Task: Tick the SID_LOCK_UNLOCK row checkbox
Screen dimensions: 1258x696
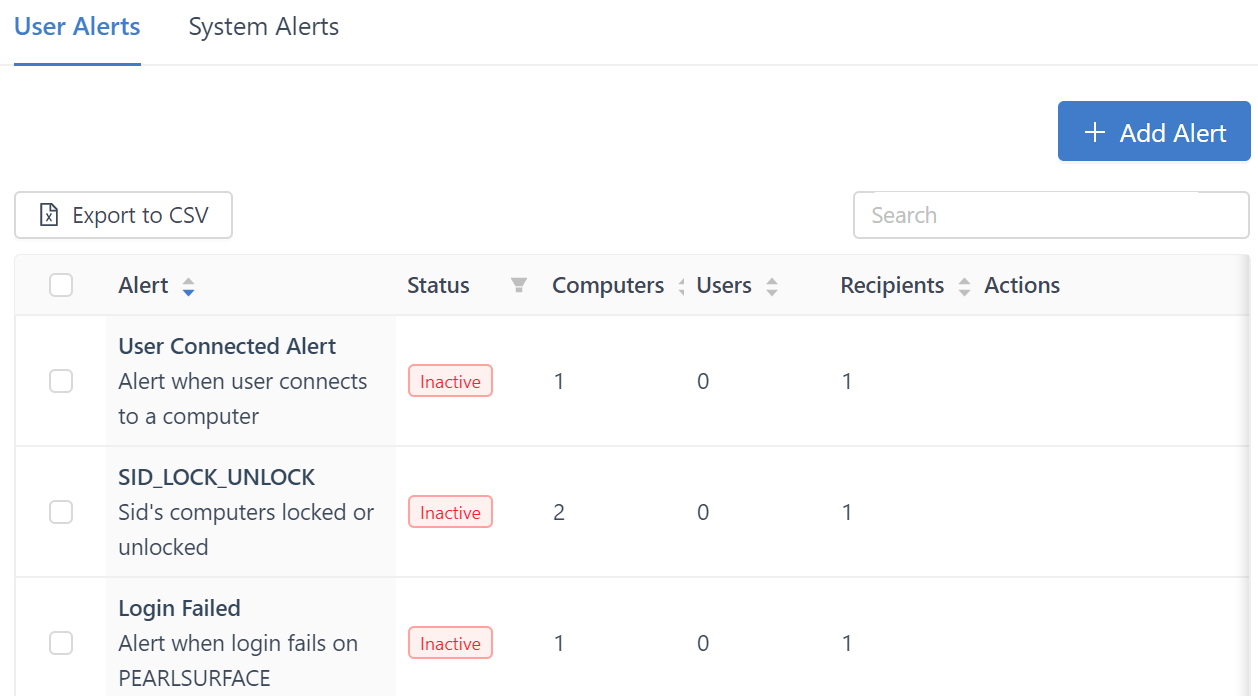Action: (61, 512)
